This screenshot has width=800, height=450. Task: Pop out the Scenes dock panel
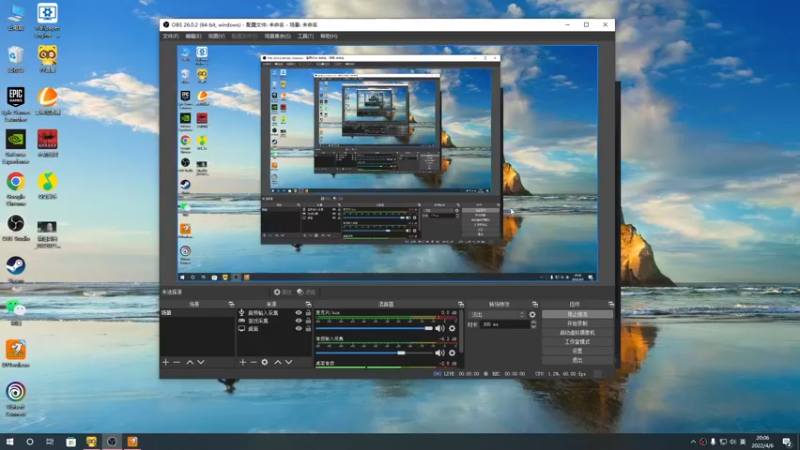[231, 304]
